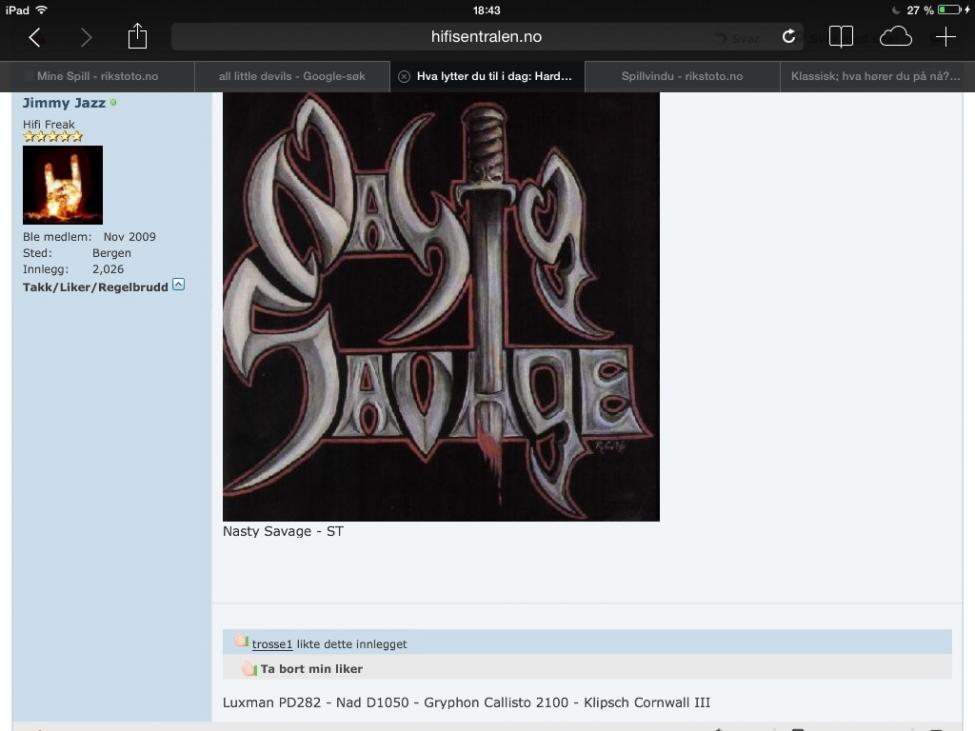The height and width of the screenshot is (731, 975).
Task: Switch to 'Mine Spill - rikstoto.no' tab
Action: (x=98, y=76)
